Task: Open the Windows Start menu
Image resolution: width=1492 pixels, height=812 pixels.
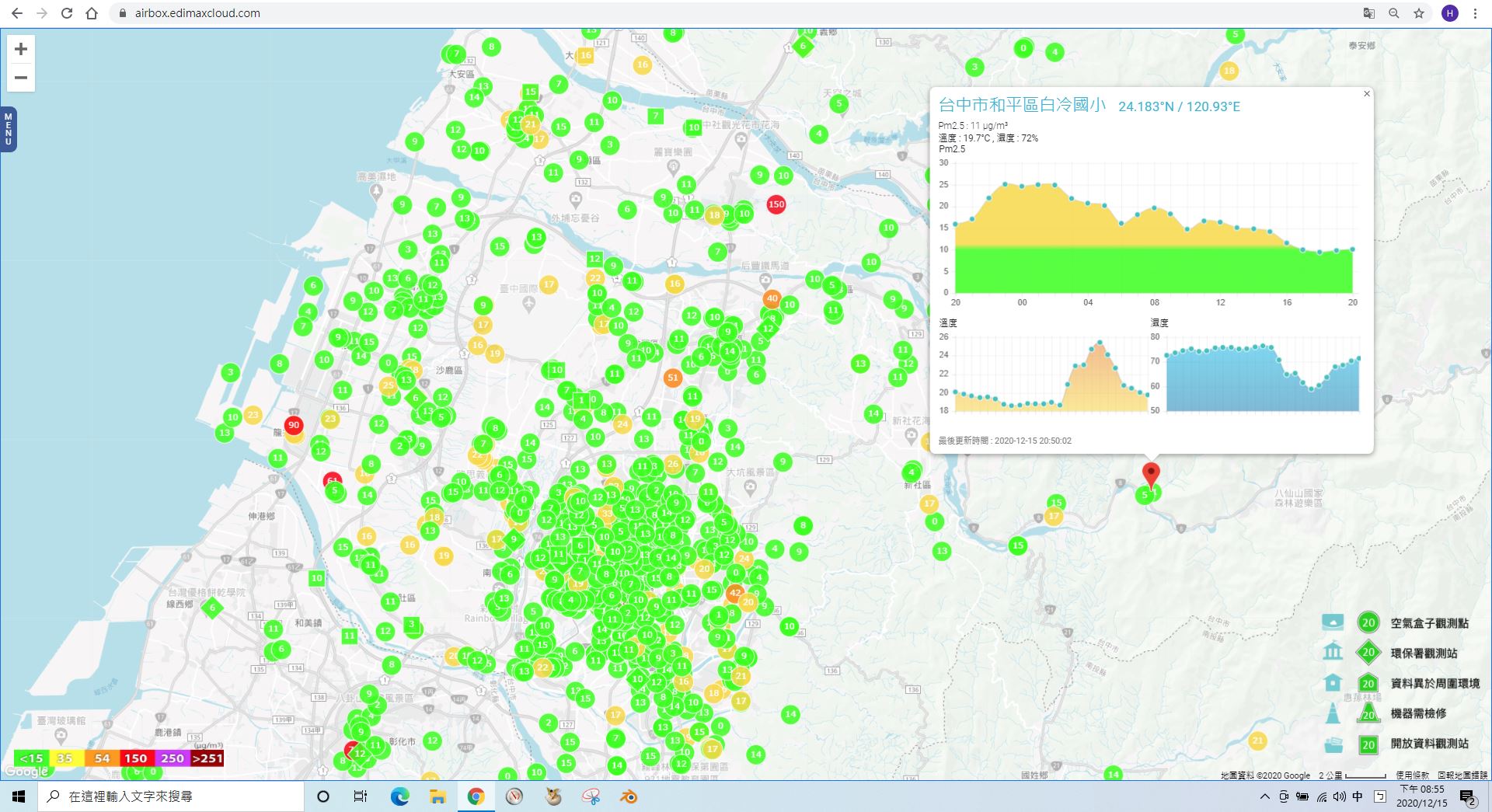Action: pos(19,796)
